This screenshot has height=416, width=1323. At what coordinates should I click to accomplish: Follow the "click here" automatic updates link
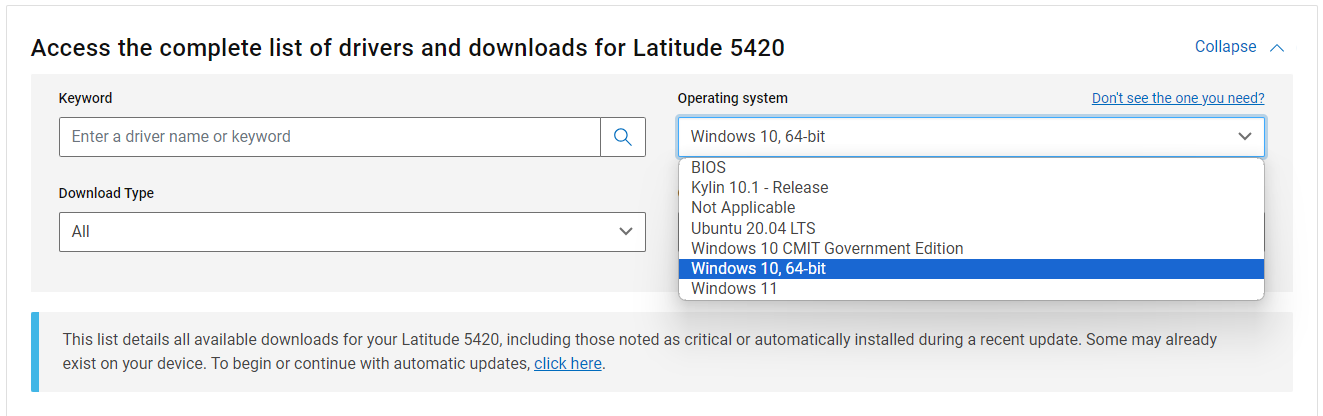click(x=567, y=364)
